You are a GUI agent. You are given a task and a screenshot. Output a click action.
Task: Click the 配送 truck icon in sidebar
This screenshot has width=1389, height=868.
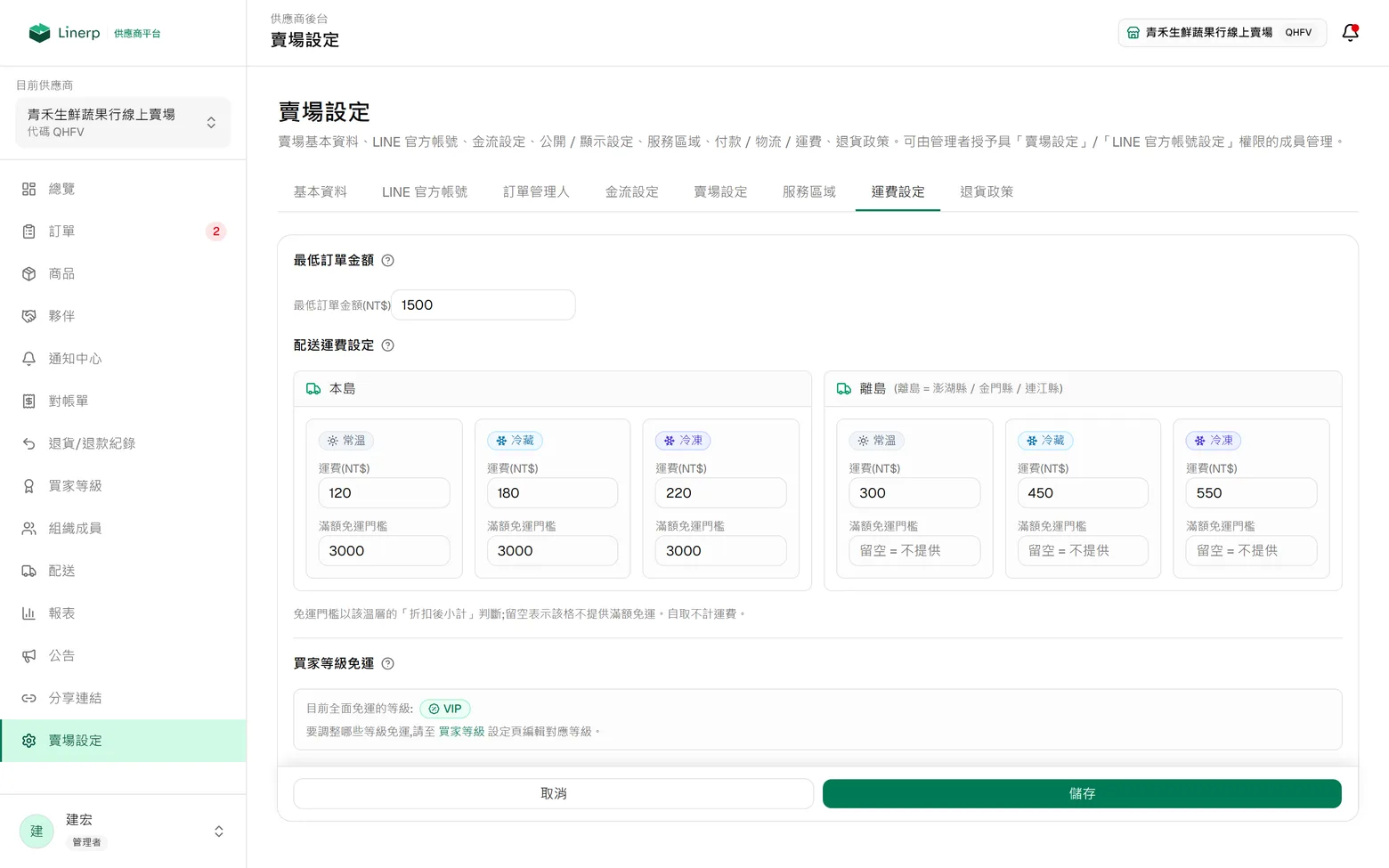28,571
